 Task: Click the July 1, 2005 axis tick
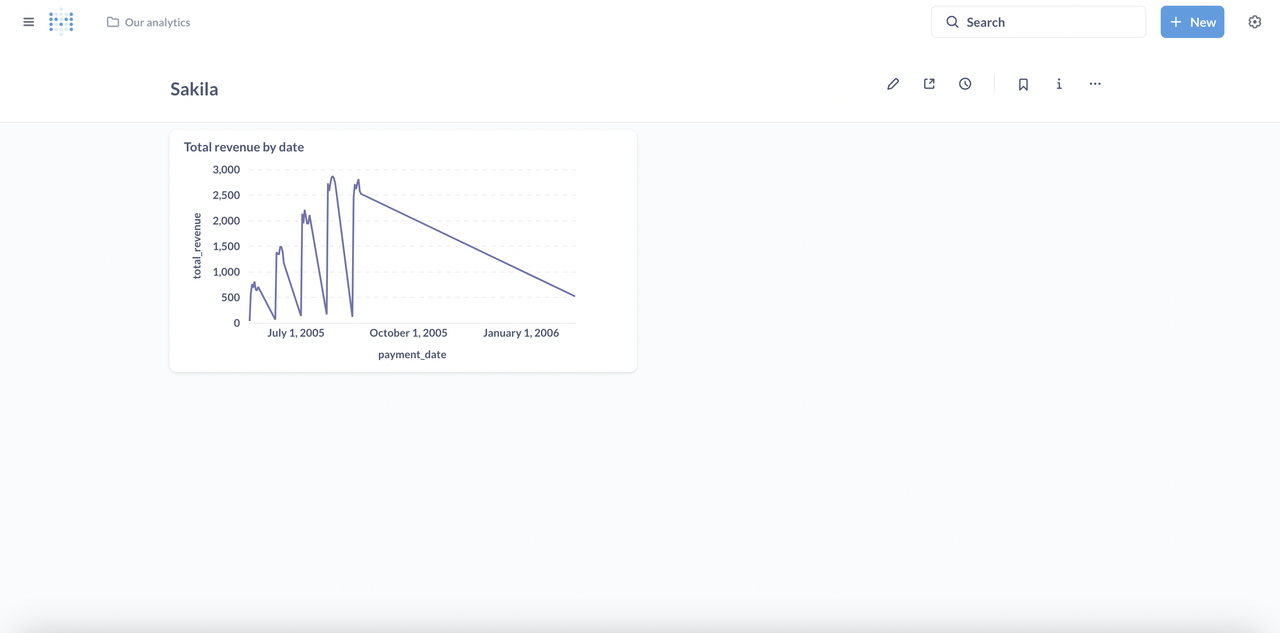click(296, 333)
